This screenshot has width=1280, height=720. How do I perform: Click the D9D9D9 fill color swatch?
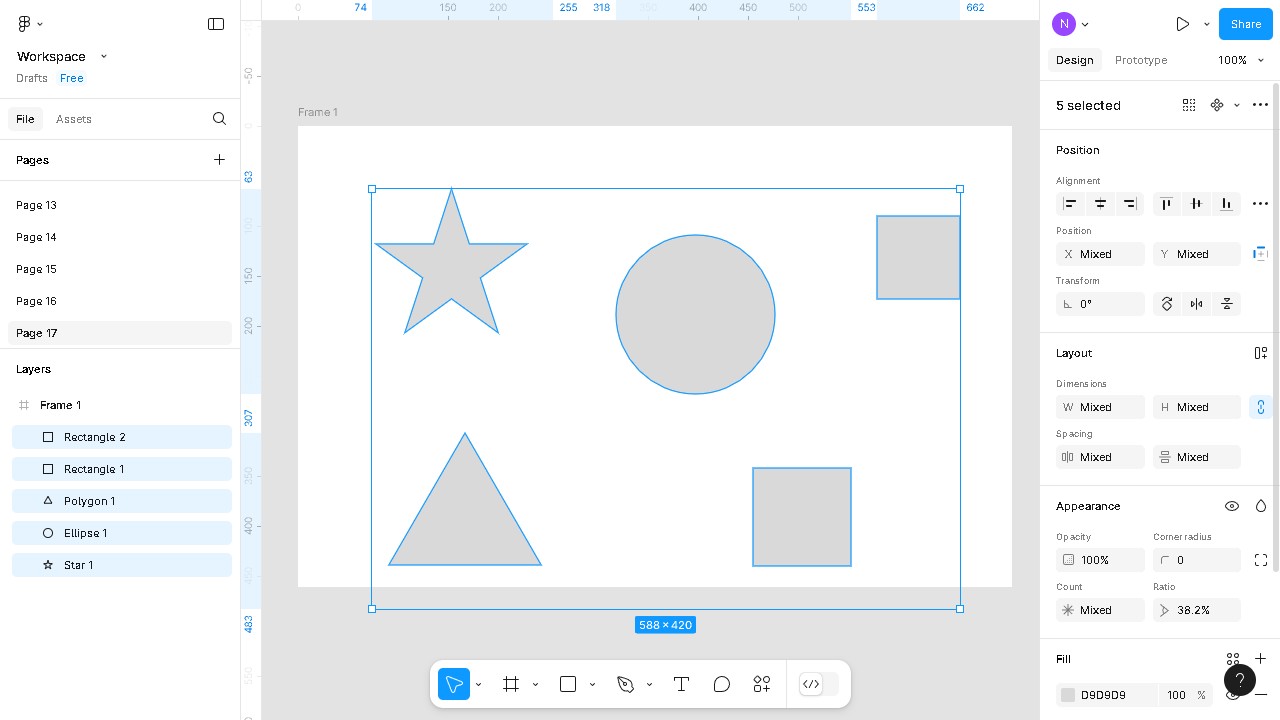coord(1068,695)
